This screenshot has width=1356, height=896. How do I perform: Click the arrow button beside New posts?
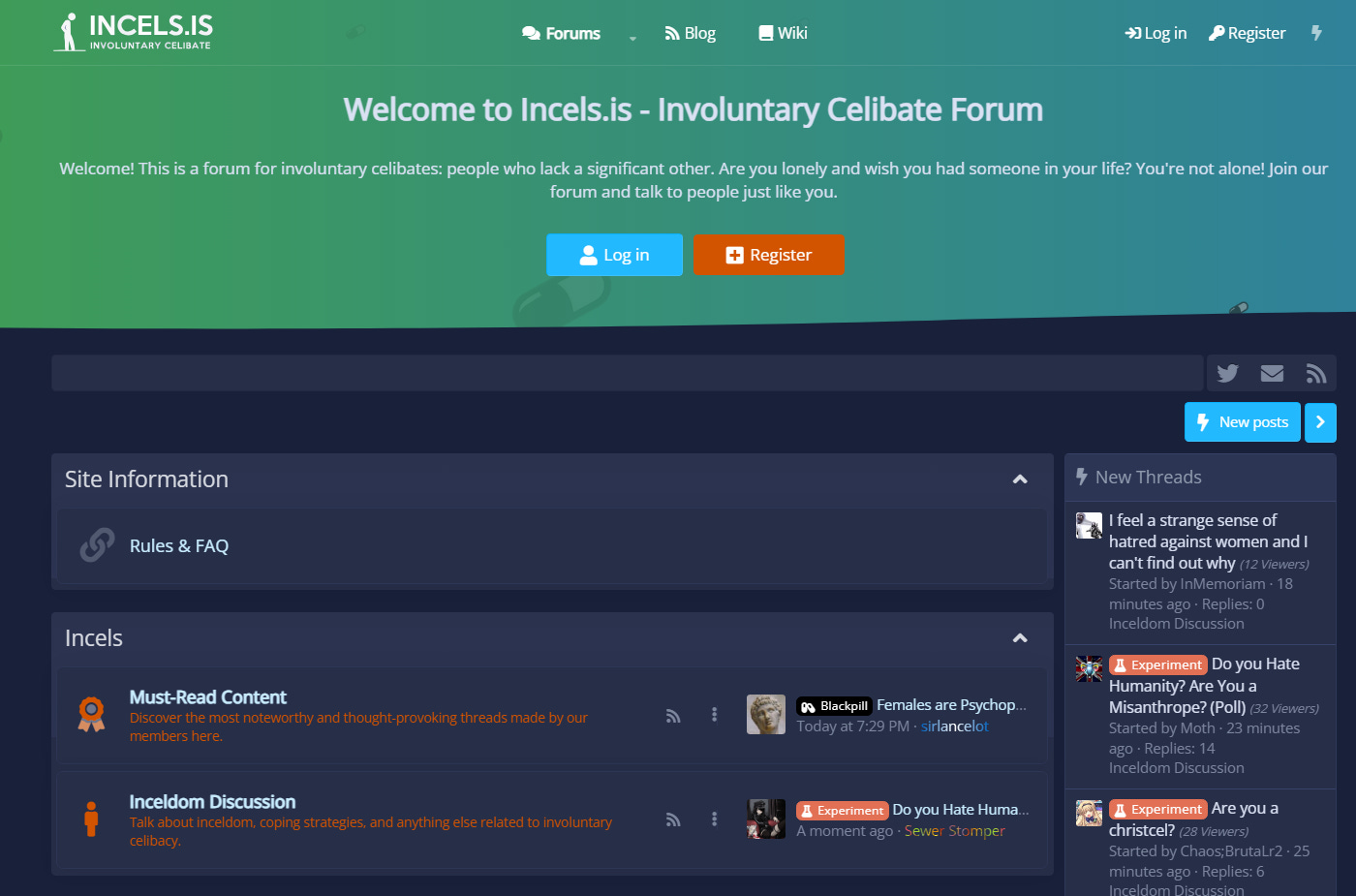coord(1320,422)
